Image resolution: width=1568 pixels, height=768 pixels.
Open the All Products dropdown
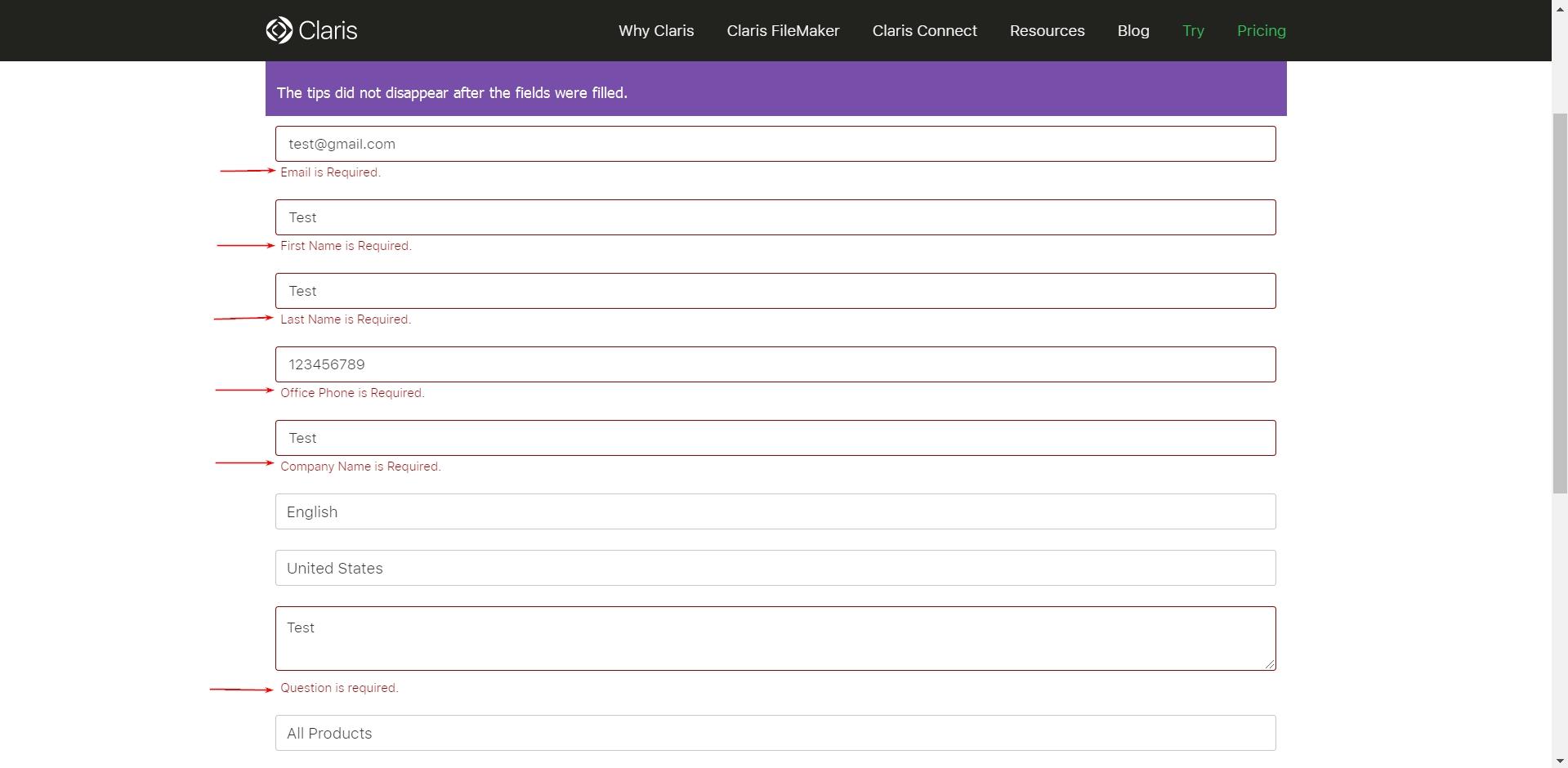pos(775,733)
